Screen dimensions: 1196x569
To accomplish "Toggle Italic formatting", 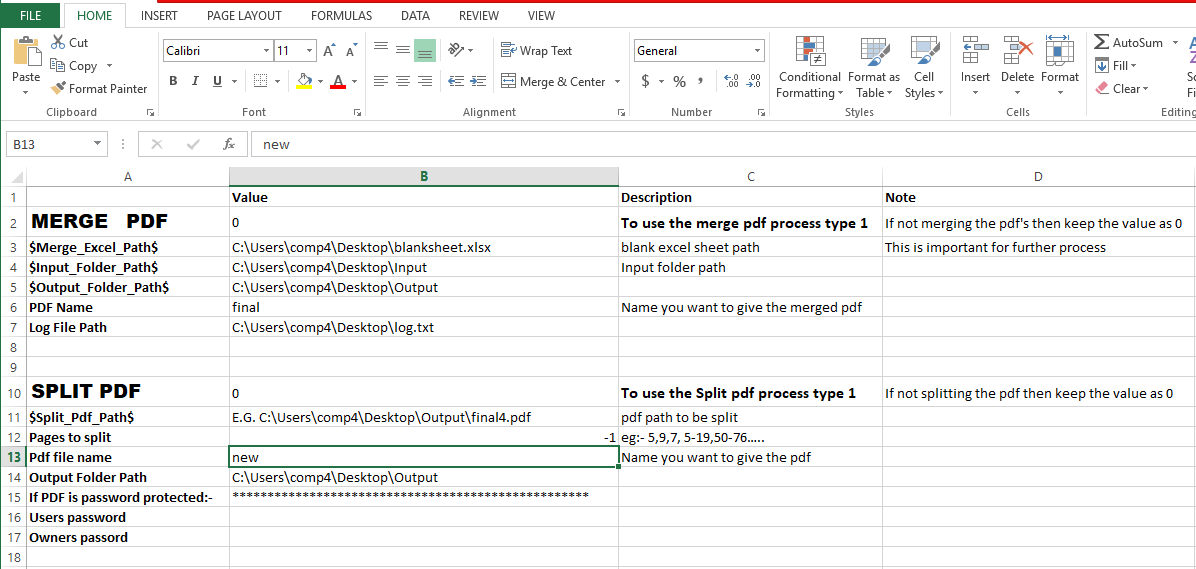I will (195, 81).
